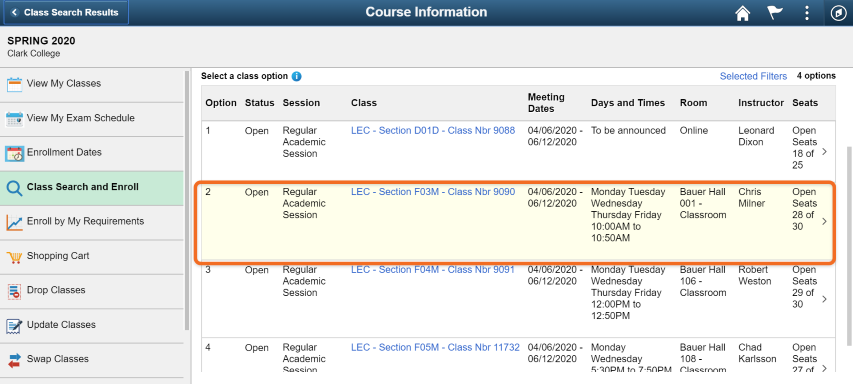This screenshot has height=386, width=853.
Task: Click the Days and Times column header
Action: (628, 103)
